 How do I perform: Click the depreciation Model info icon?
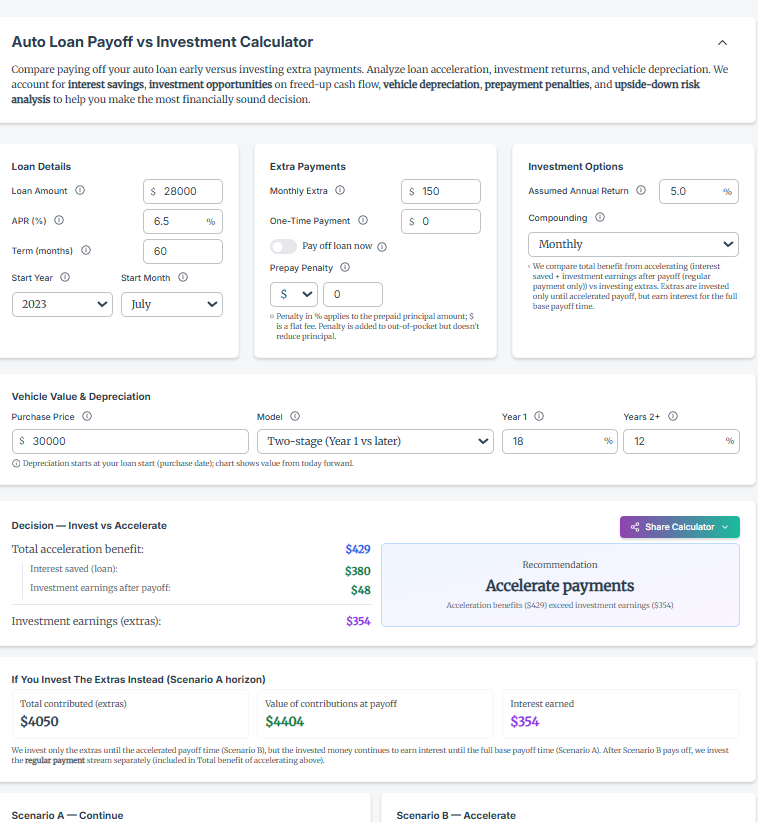(x=295, y=417)
